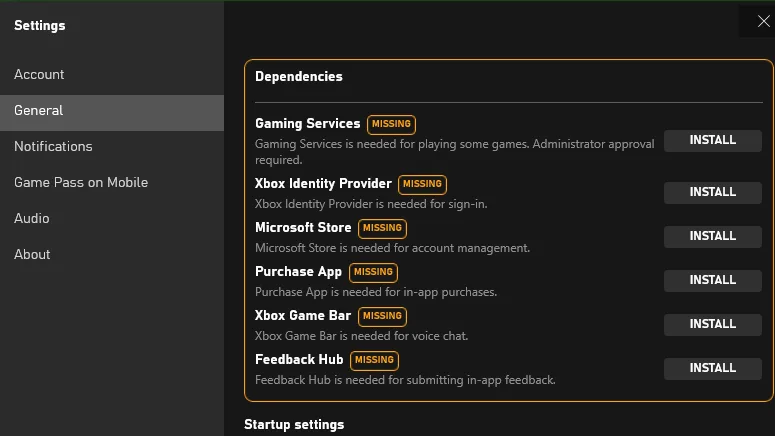Click the MISSING badge beside Purchase App
Viewport: 775px width, 436px height.
(x=373, y=272)
